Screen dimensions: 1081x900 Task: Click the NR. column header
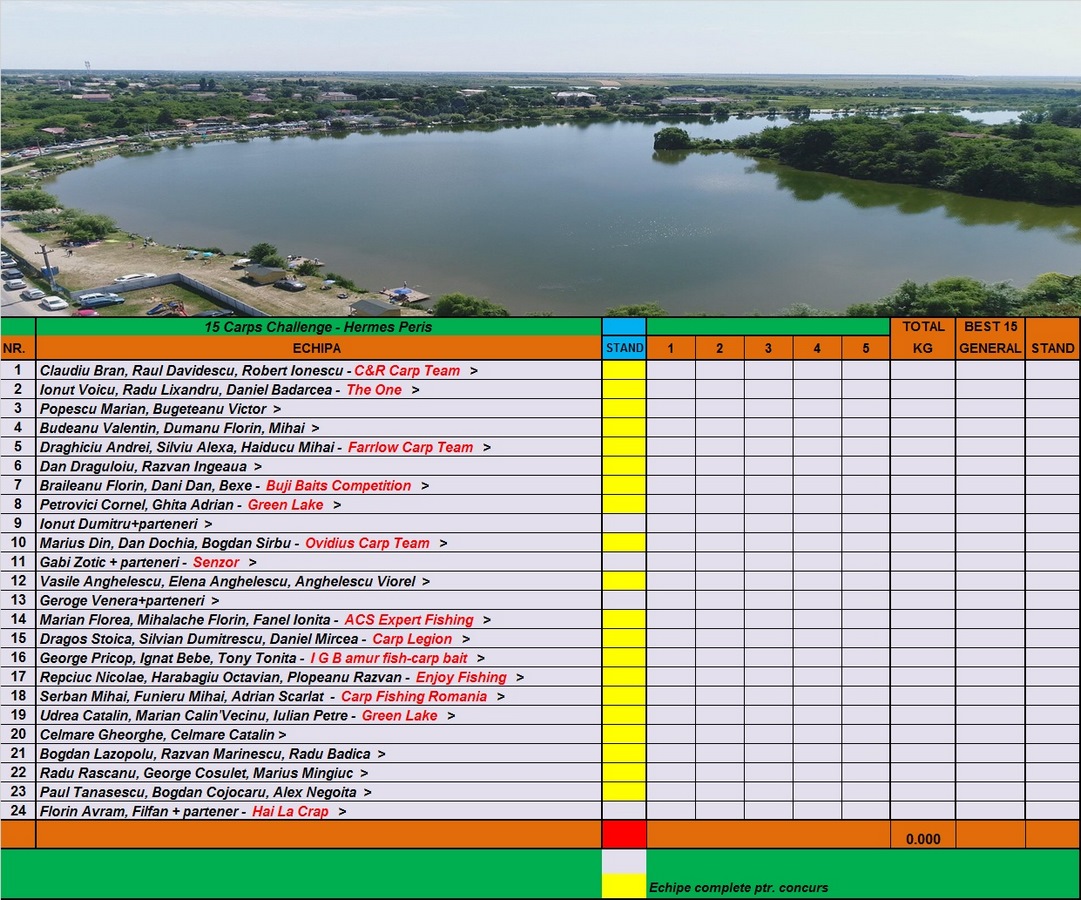tap(18, 348)
